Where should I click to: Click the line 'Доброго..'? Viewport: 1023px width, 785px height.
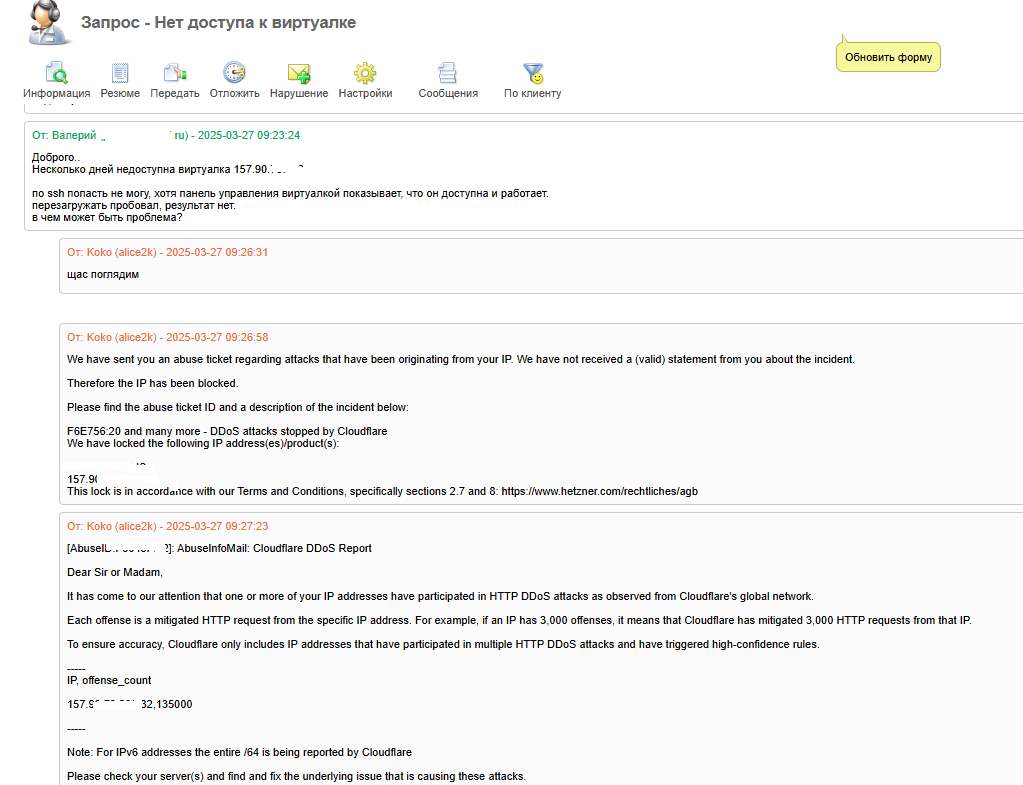click(x=56, y=157)
